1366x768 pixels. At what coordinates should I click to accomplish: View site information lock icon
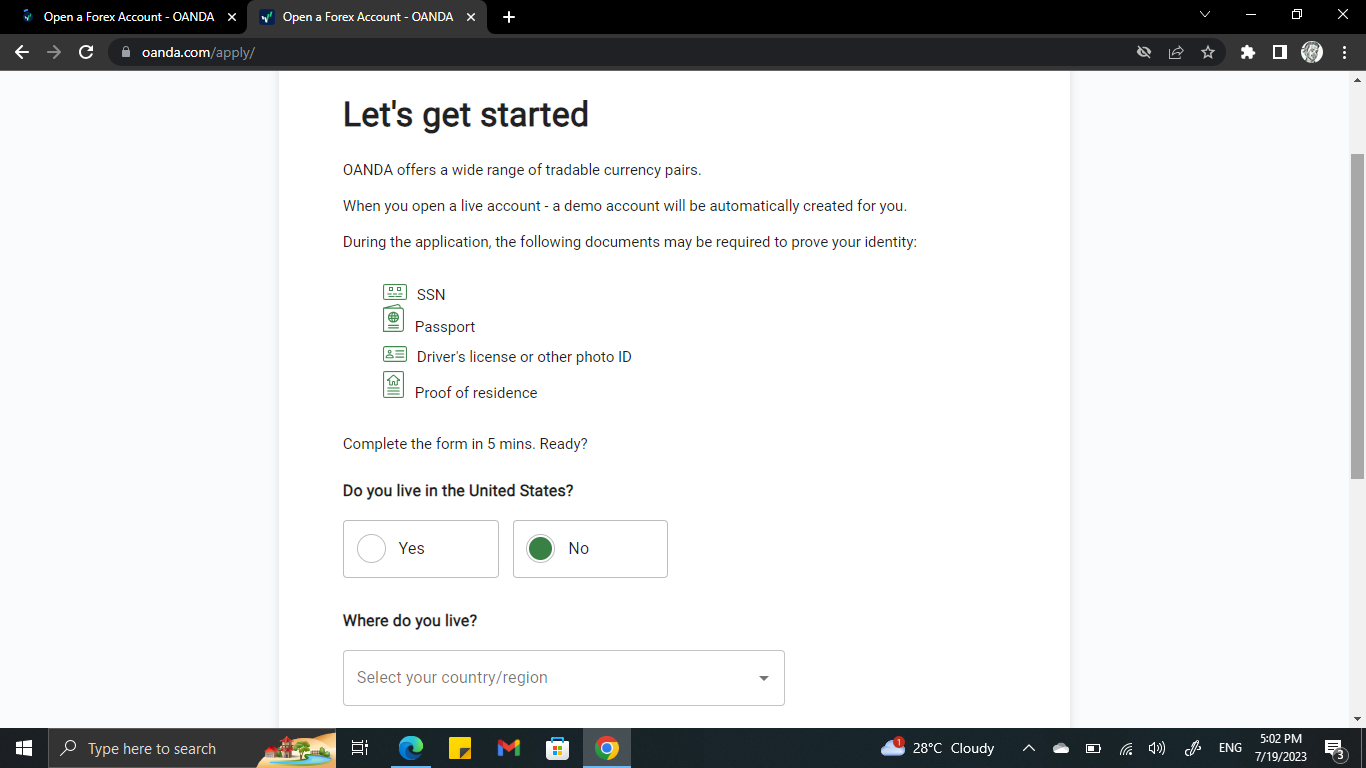coord(126,52)
